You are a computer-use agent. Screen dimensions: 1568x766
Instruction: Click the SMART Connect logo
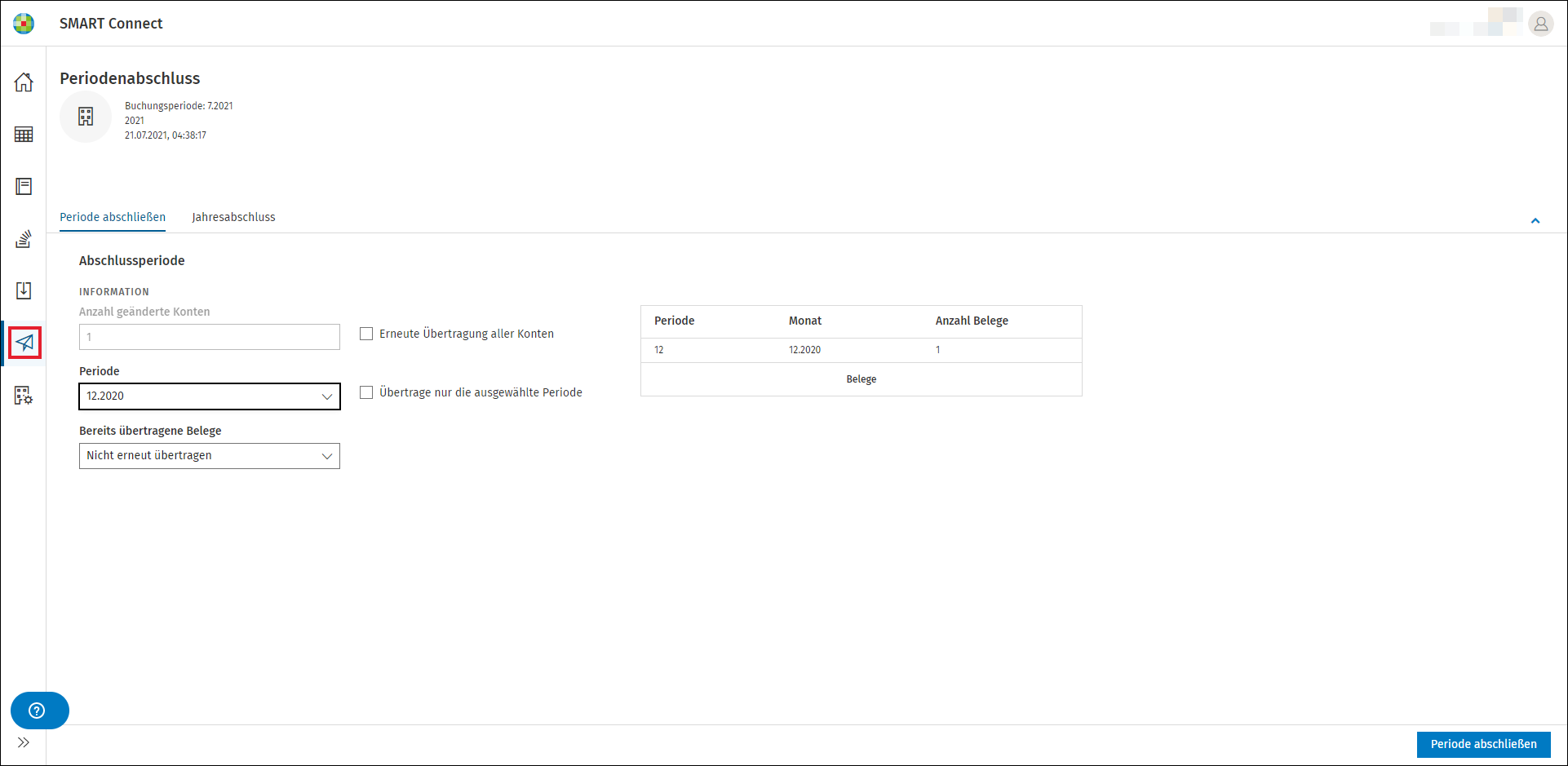click(x=24, y=24)
